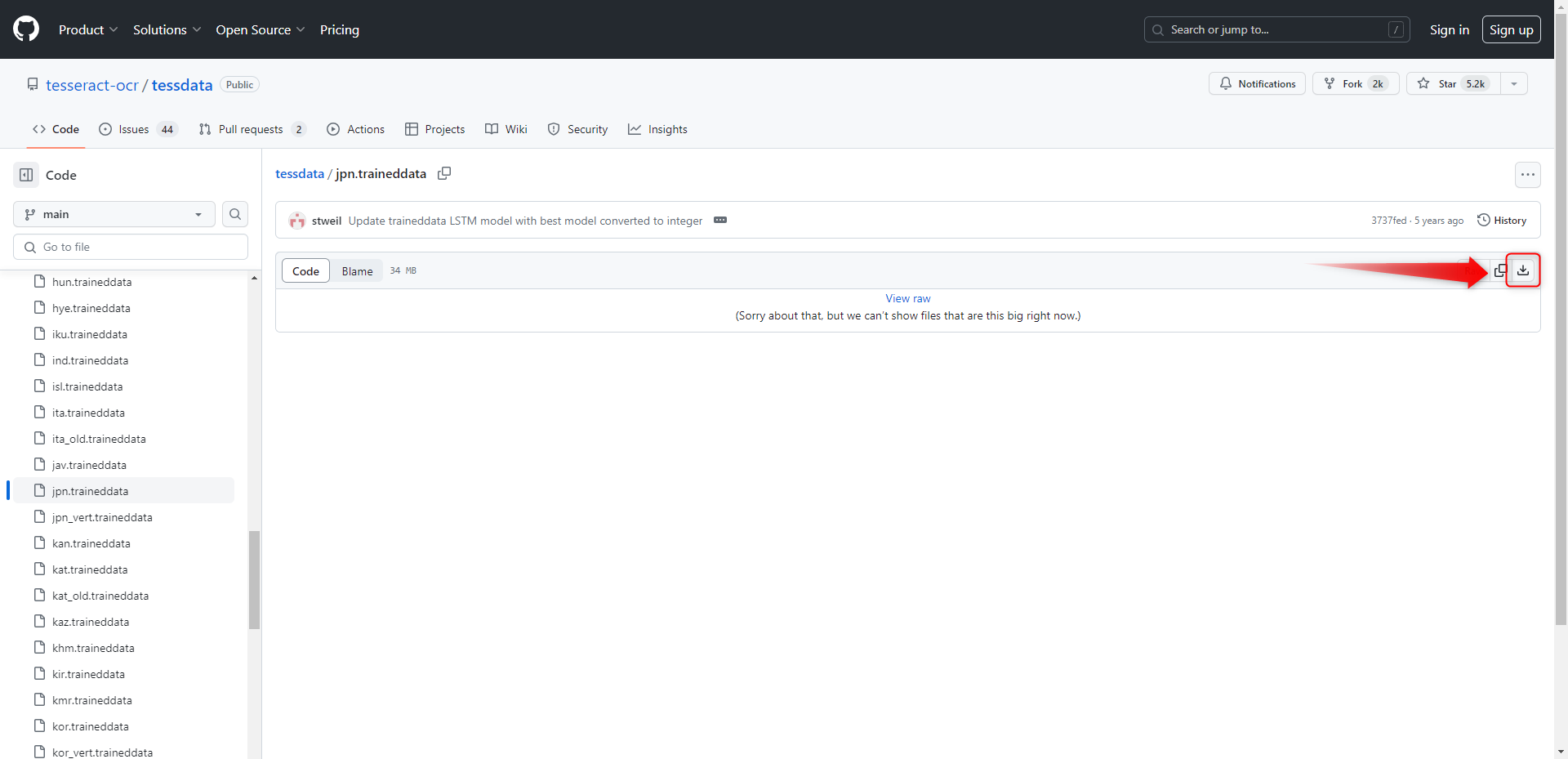Click the GitHub logo home icon

coord(26,29)
